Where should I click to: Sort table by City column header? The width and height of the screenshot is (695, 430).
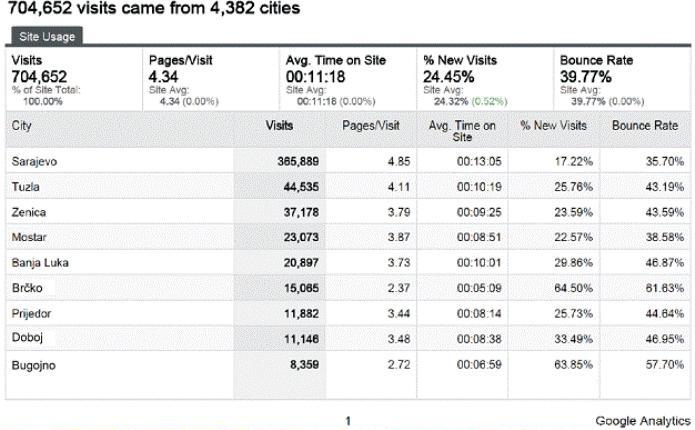click(x=22, y=126)
